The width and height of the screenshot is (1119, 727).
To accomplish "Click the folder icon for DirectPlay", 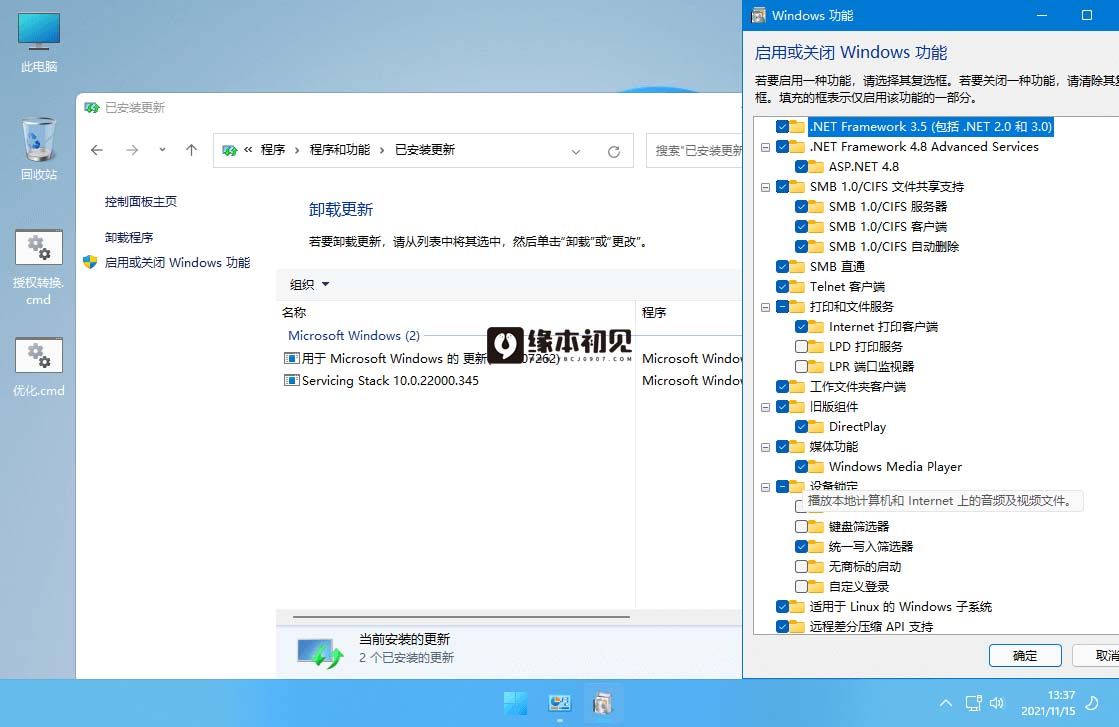I will click(816, 427).
